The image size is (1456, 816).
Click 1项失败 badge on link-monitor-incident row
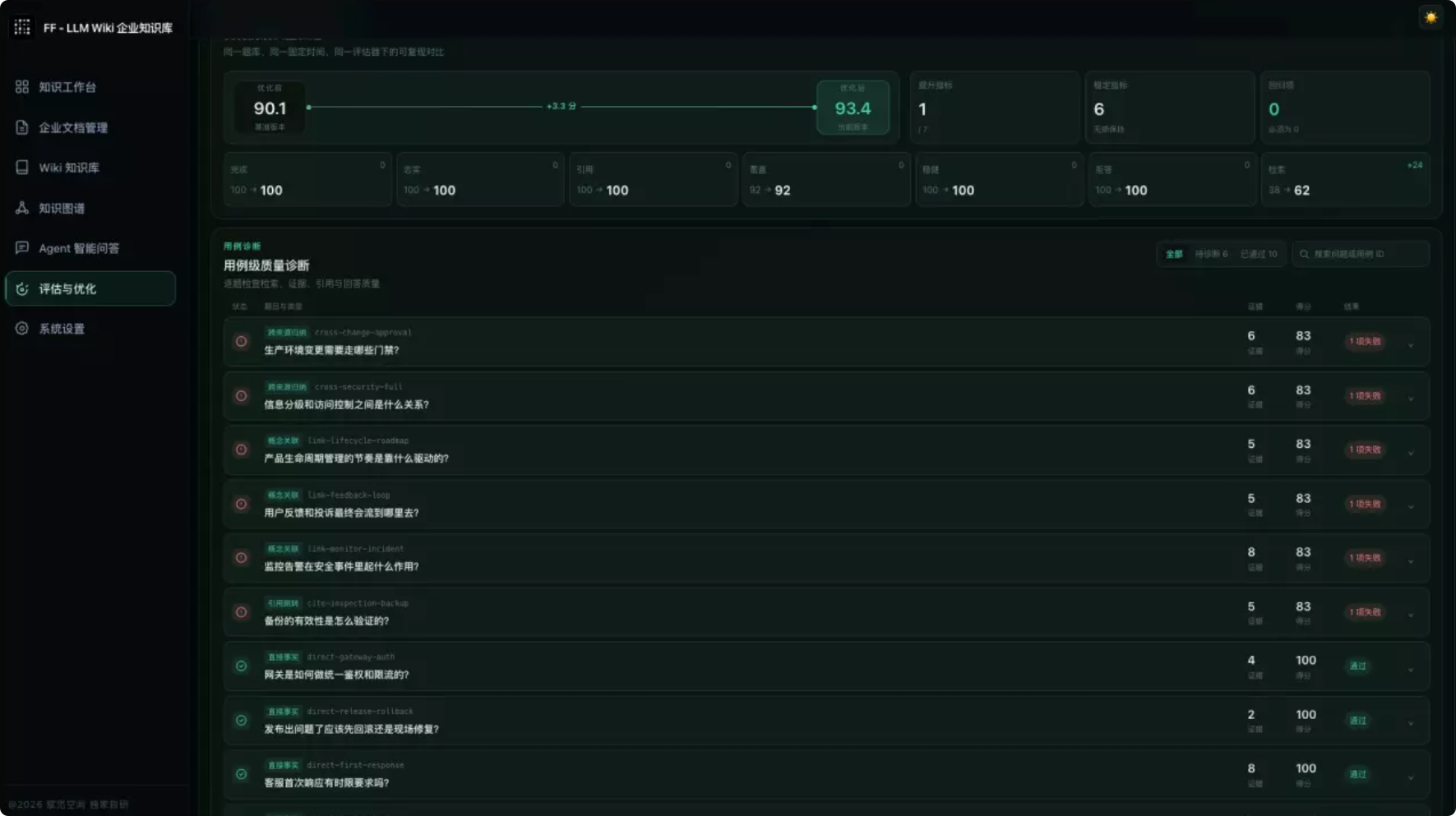pos(1365,557)
